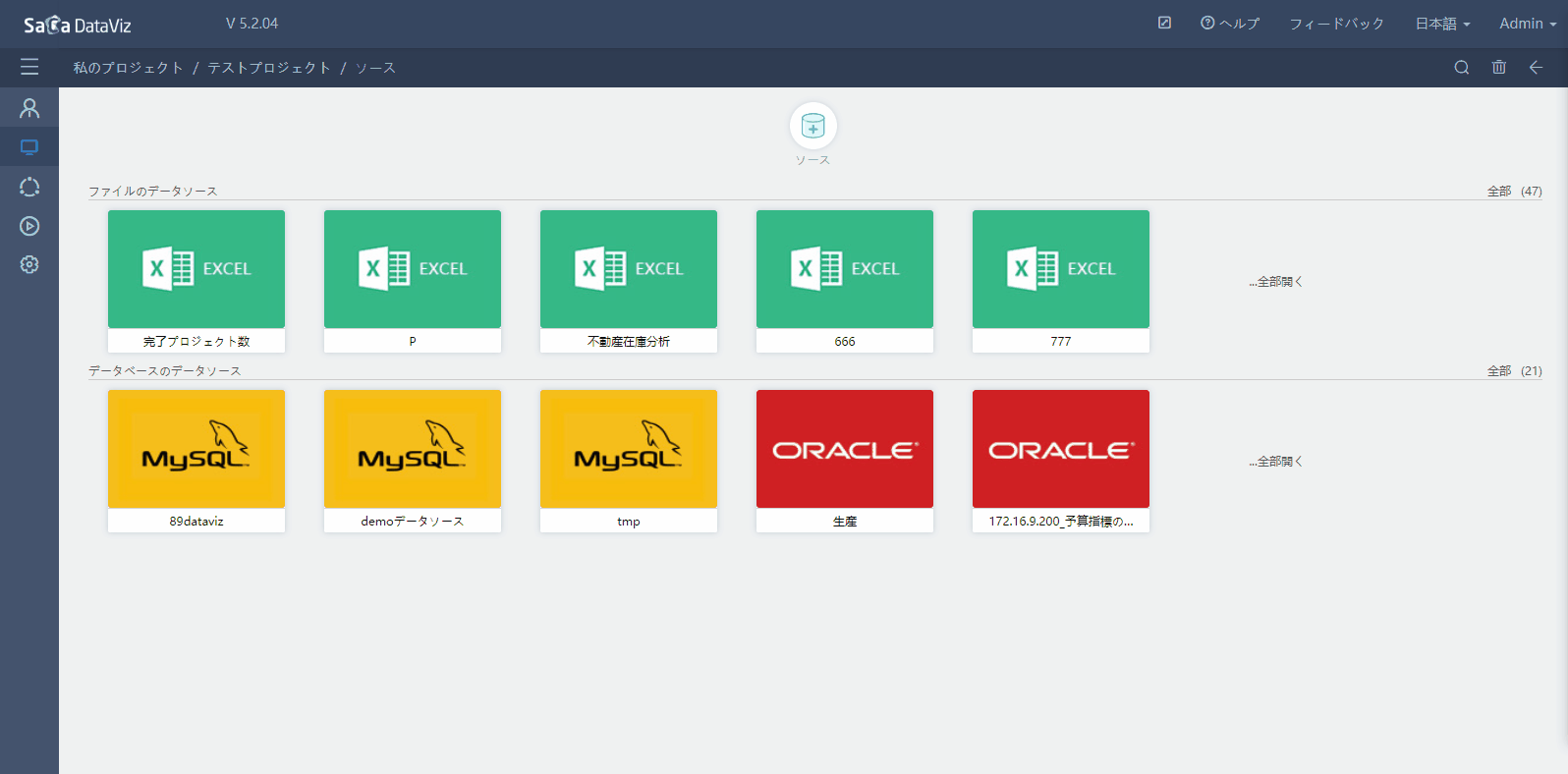
Task: Open the settings gear in the sidebar
Action: click(x=29, y=264)
